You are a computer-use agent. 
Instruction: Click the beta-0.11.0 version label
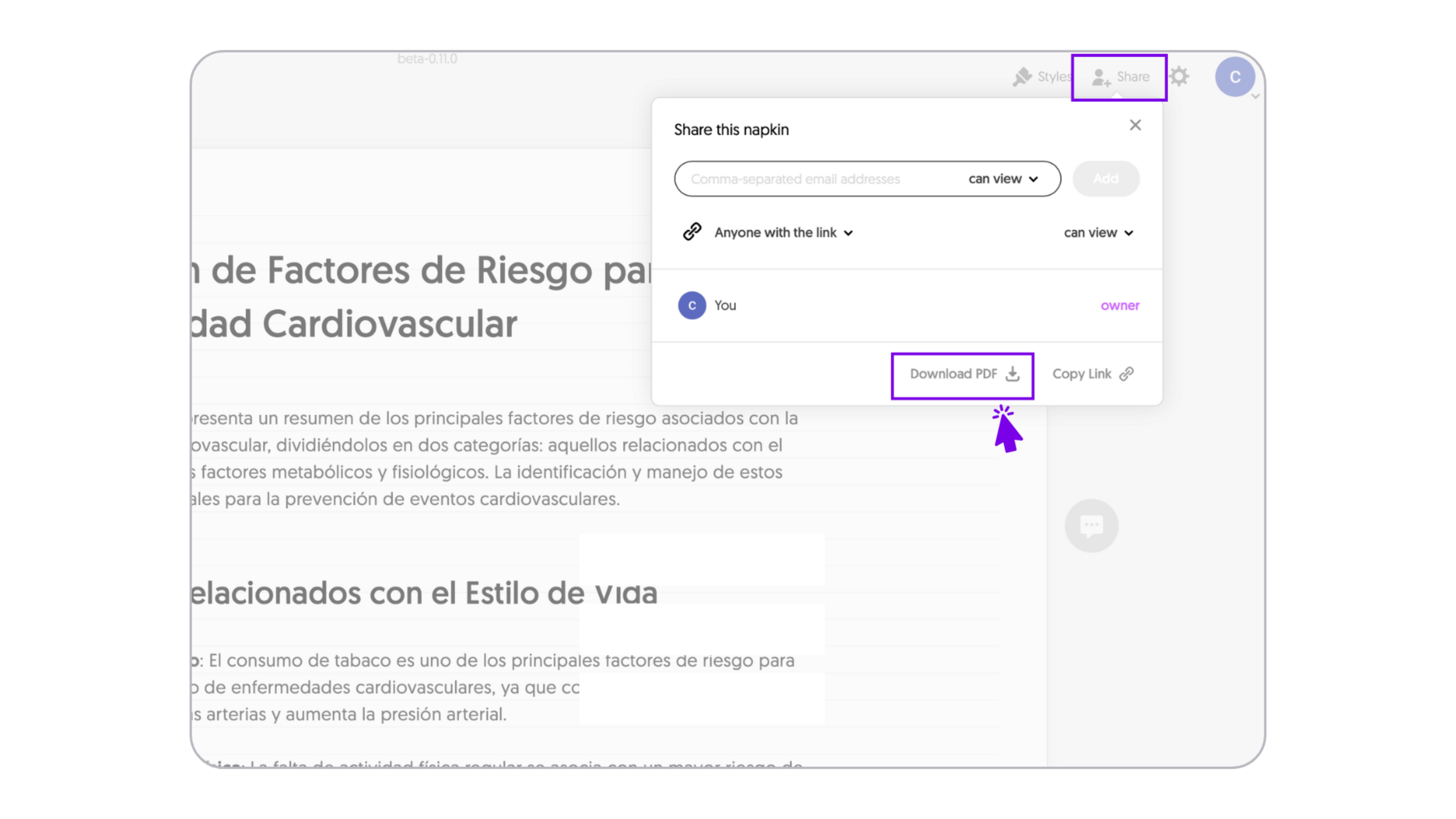[427, 59]
